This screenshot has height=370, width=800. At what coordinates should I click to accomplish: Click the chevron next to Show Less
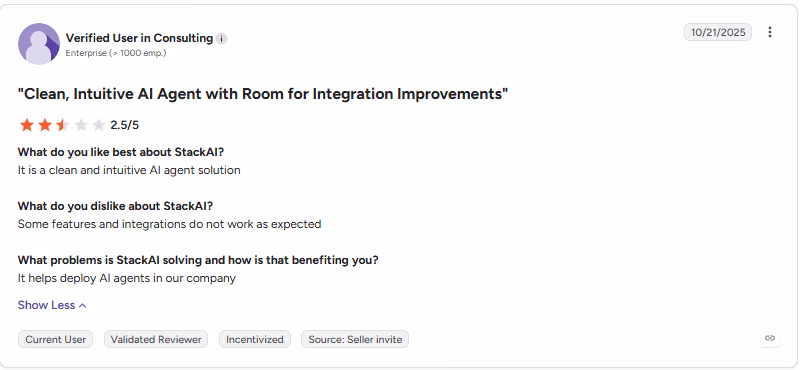tap(83, 306)
